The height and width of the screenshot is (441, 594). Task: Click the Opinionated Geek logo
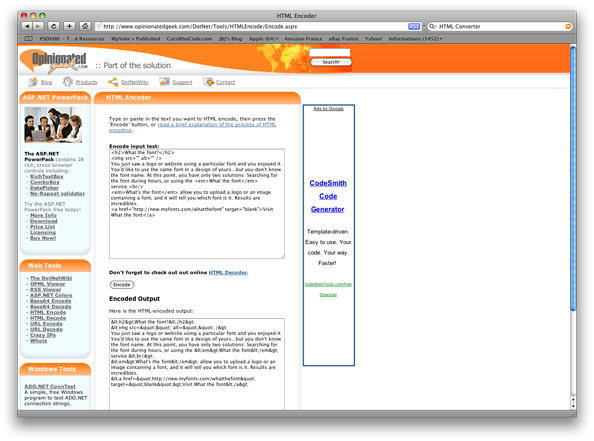[x=55, y=62]
